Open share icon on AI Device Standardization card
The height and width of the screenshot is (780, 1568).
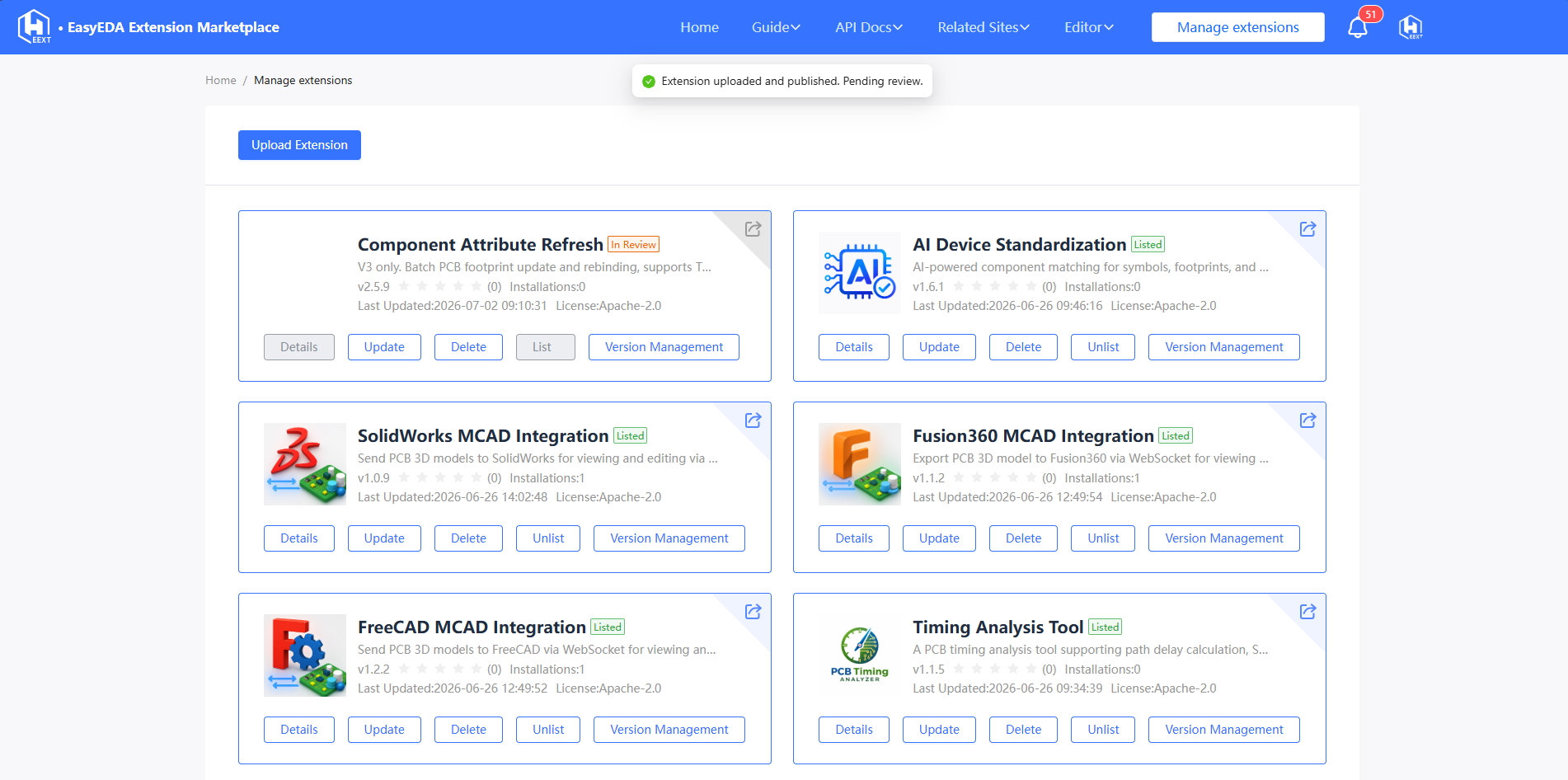click(x=1307, y=229)
